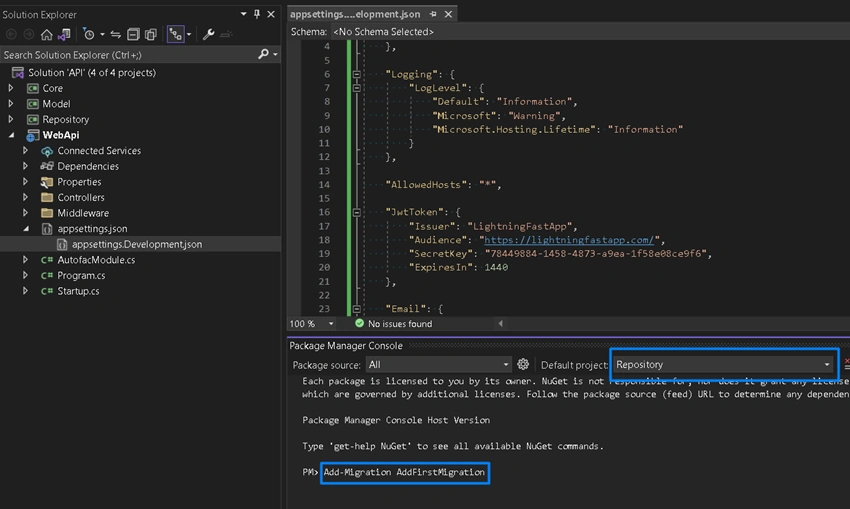
Task: Click the Pending Changes Filter clock icon
Action: [x=89, y=35]
